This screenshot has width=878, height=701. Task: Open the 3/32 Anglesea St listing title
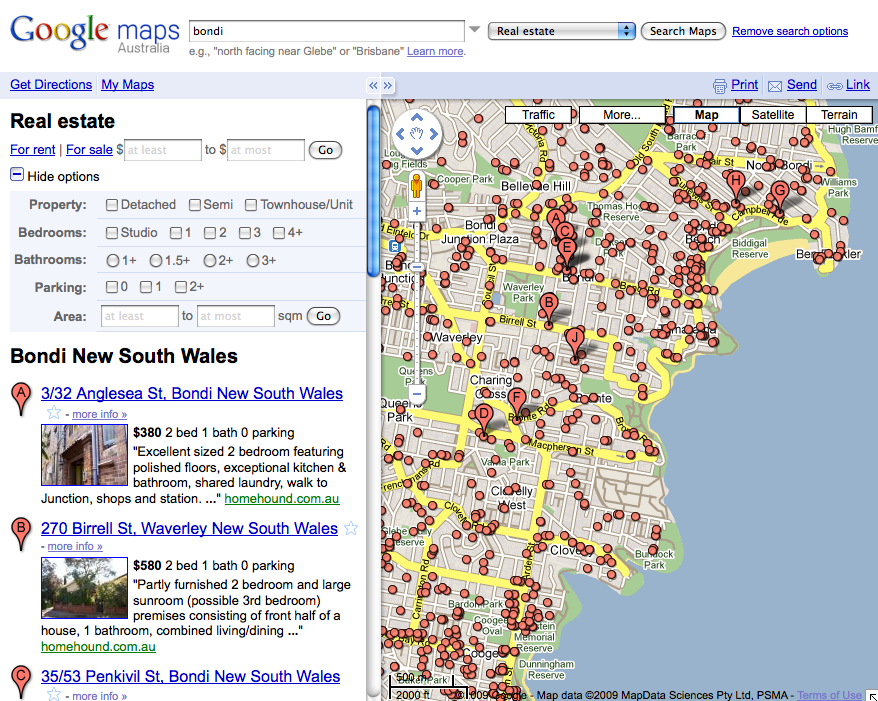click(x=192, y=393)
